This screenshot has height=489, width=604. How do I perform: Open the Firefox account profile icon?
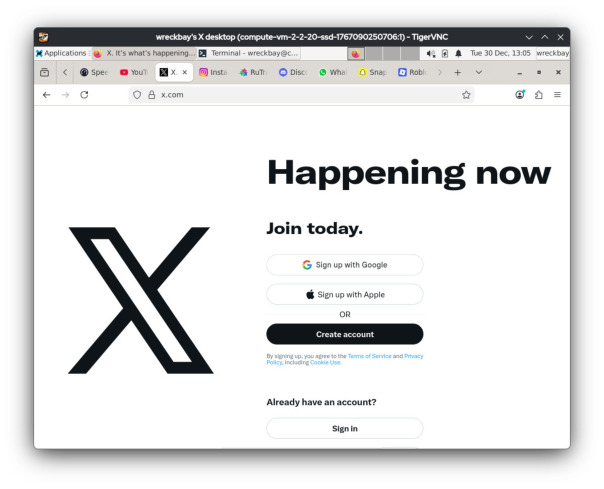pos(520,95)
